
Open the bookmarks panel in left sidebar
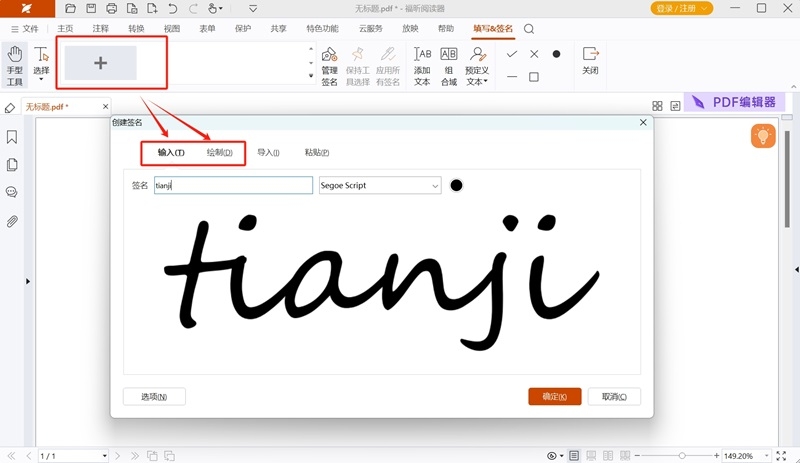click(x=12, y=137)
